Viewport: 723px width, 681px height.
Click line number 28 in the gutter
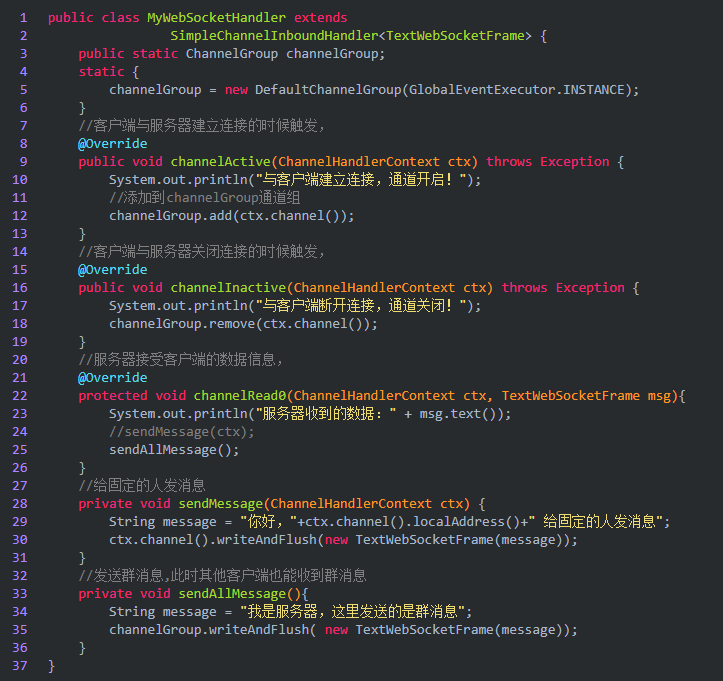pyautogui.click(x=20, y=503)
